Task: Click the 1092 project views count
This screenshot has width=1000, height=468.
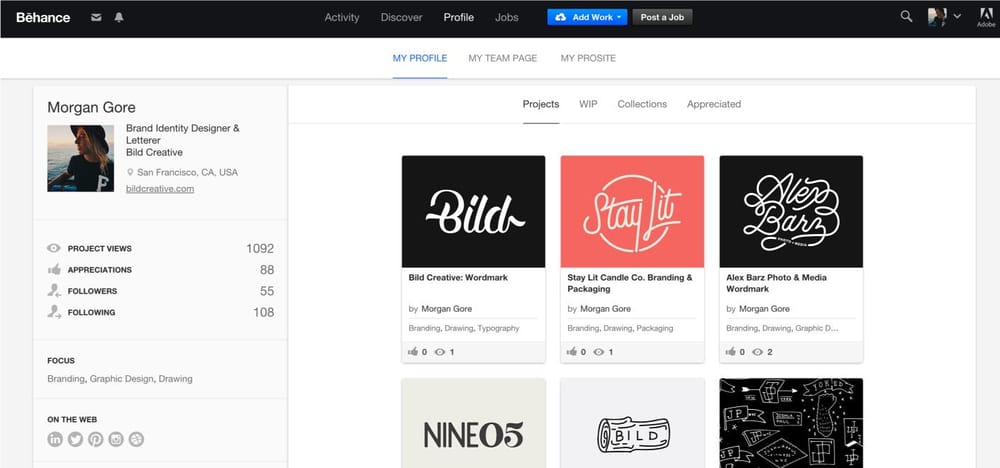Action: tap(260, 249)
